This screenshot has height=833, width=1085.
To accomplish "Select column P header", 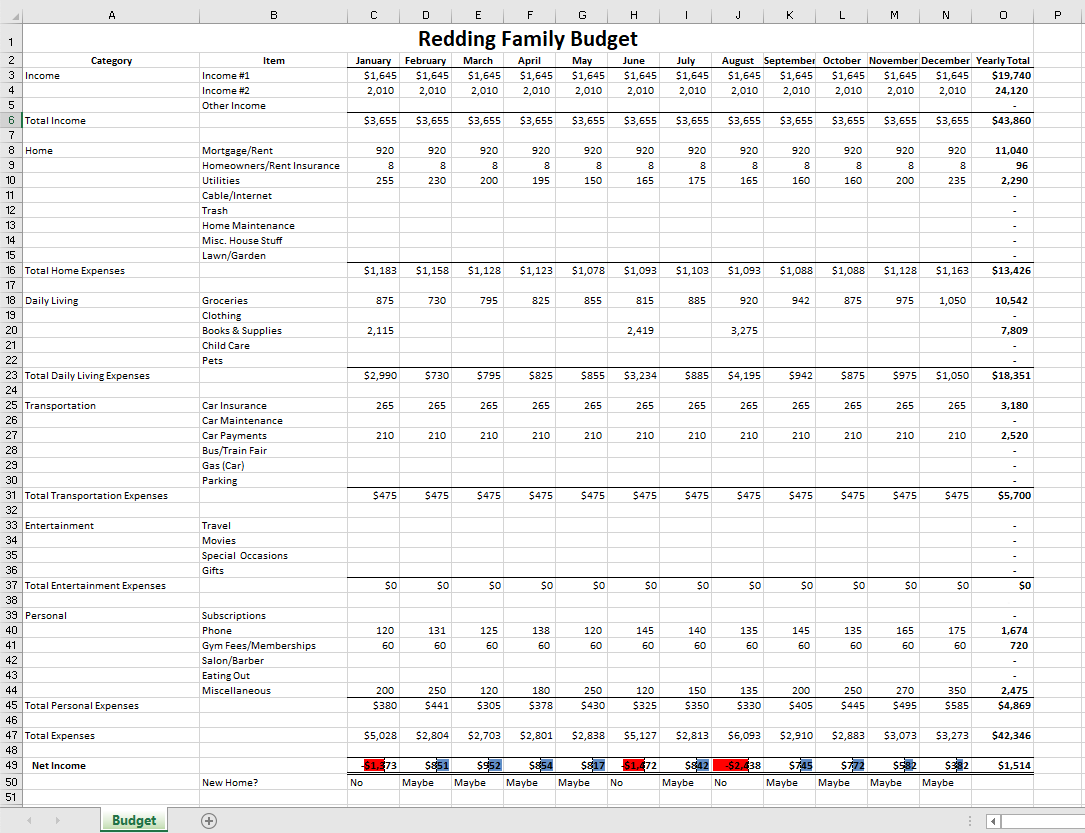I will [1057, 15].
